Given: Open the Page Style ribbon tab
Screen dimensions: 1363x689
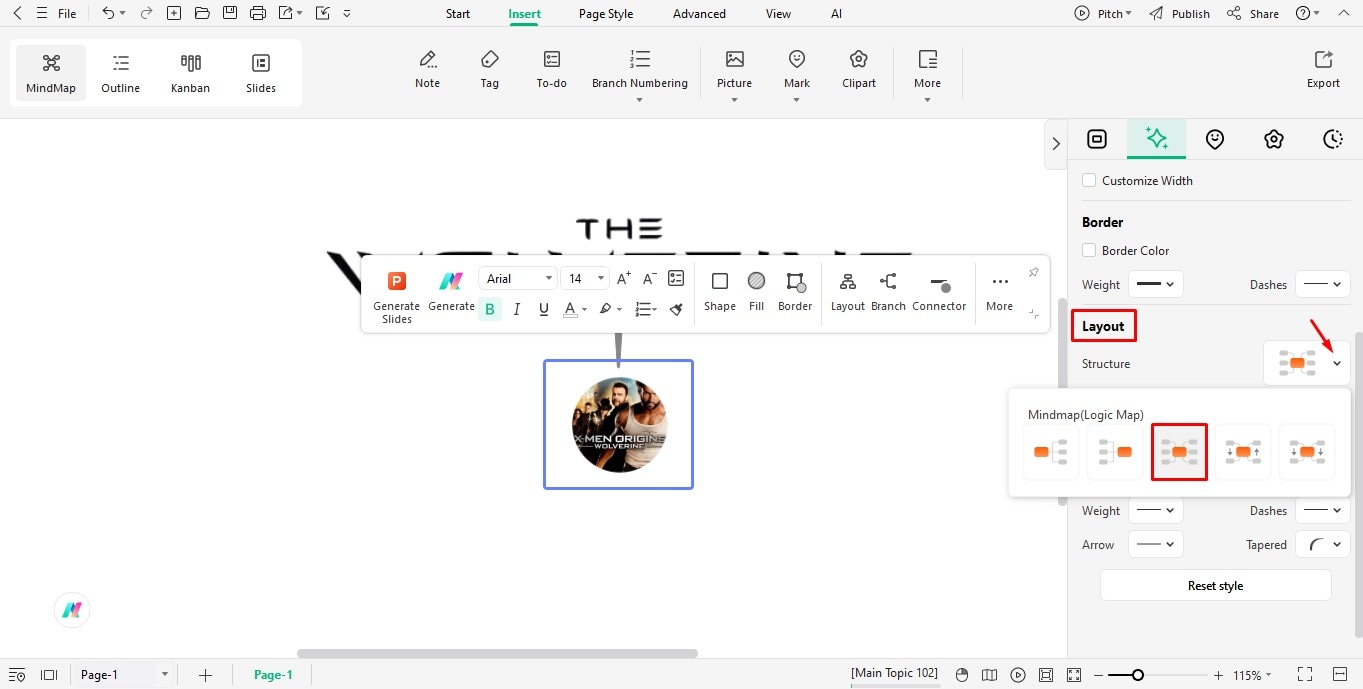Looking at the screenshot, I should point(606,14).
